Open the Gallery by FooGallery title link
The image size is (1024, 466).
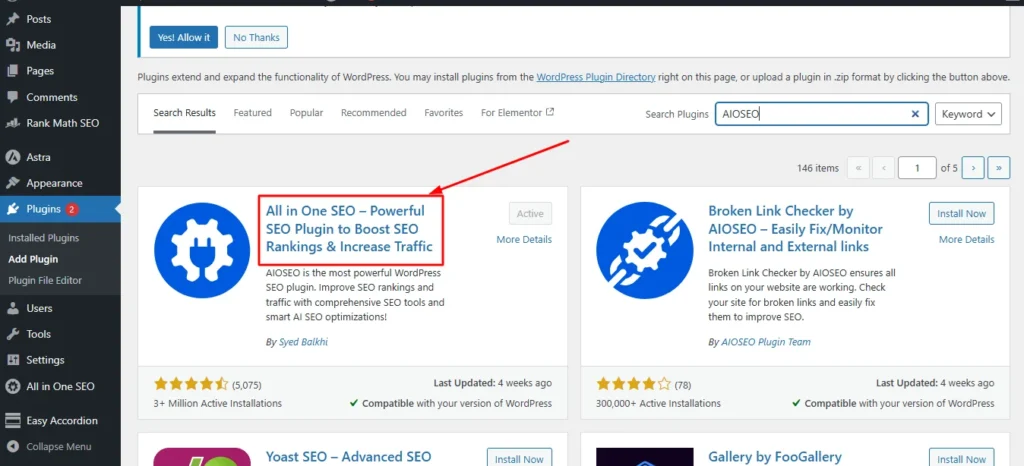(775, 457)
